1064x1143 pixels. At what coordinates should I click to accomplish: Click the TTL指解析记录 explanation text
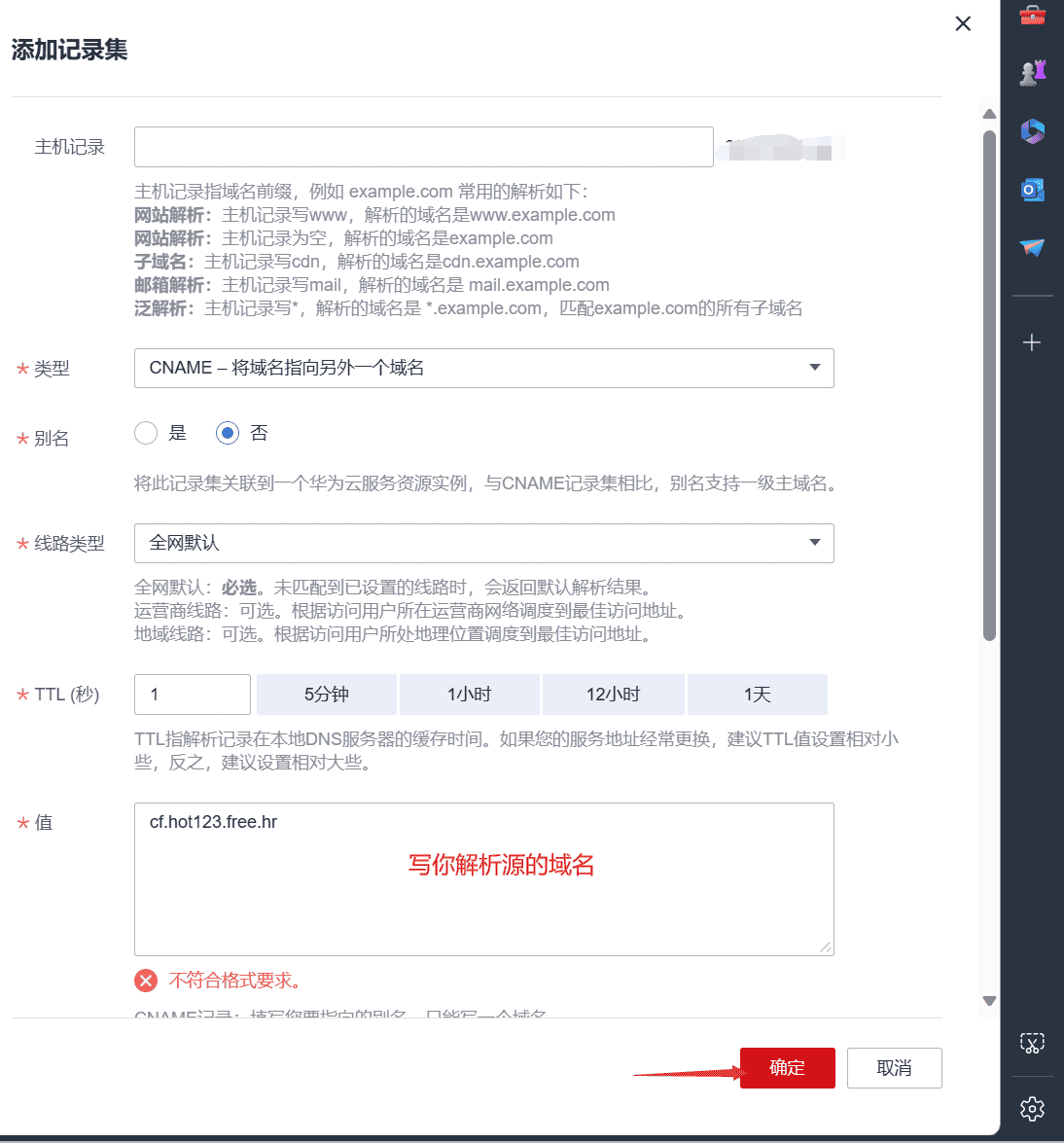coord(516,751)
